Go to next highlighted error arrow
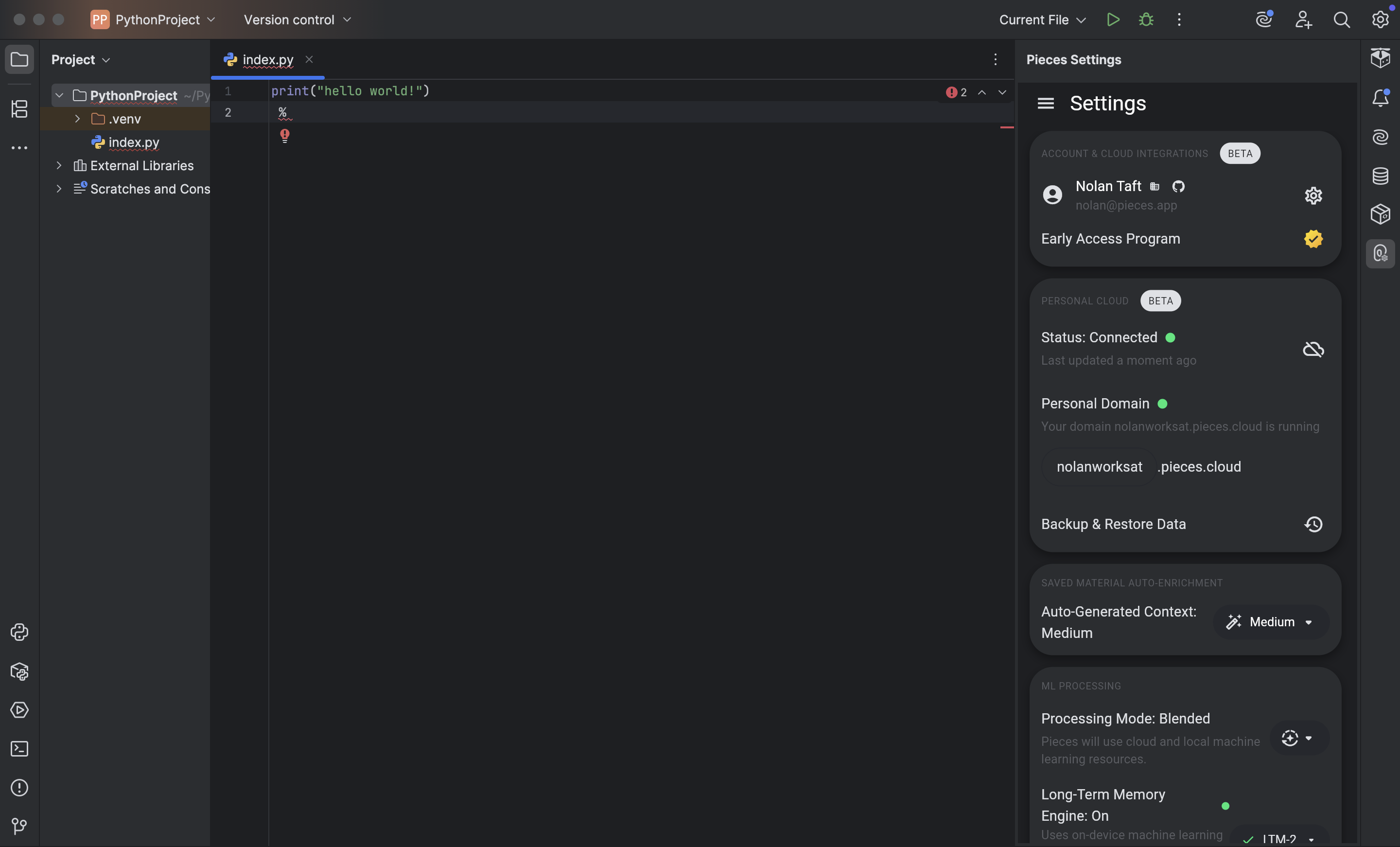Image resolution: width=1400 pixels, height=847 pixels. coord(1002,92)
